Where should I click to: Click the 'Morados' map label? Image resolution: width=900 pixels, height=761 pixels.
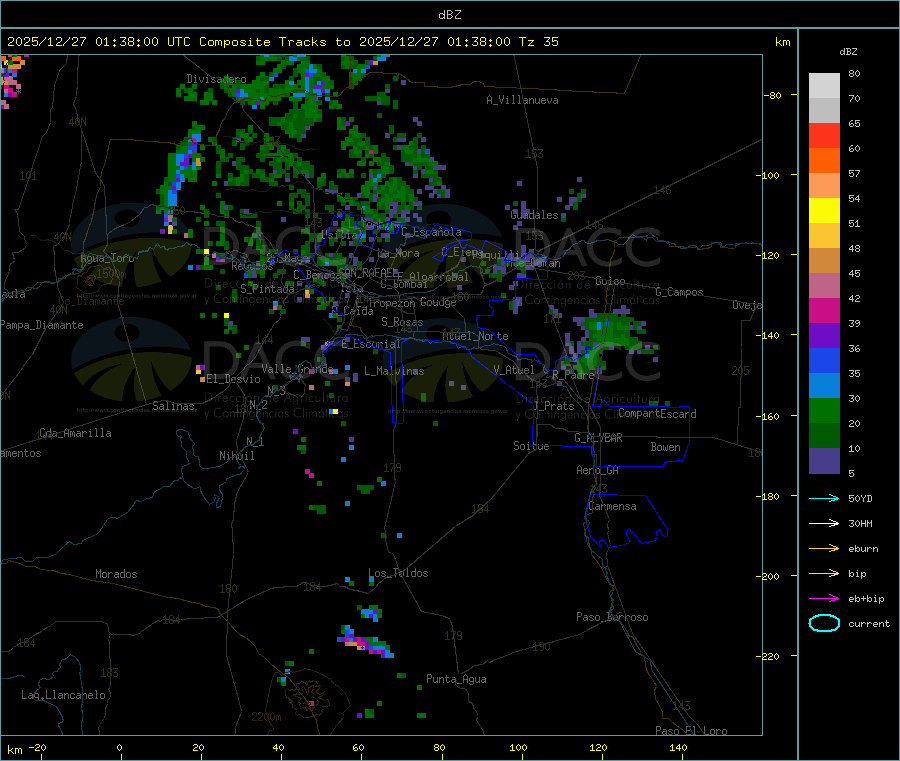click(116, 574)
